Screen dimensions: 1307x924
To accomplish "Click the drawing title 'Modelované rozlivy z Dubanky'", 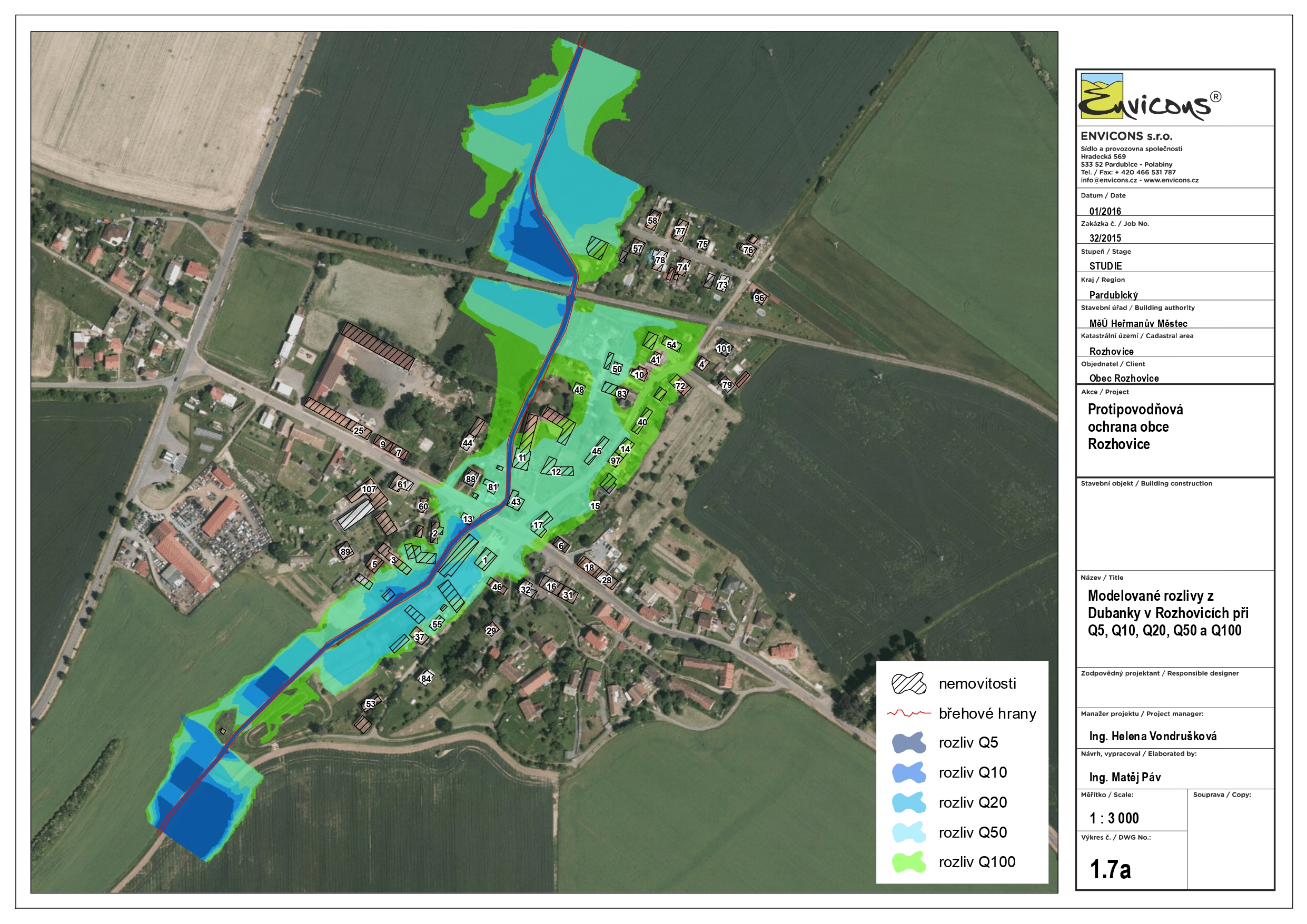I will coord(1167,613).
